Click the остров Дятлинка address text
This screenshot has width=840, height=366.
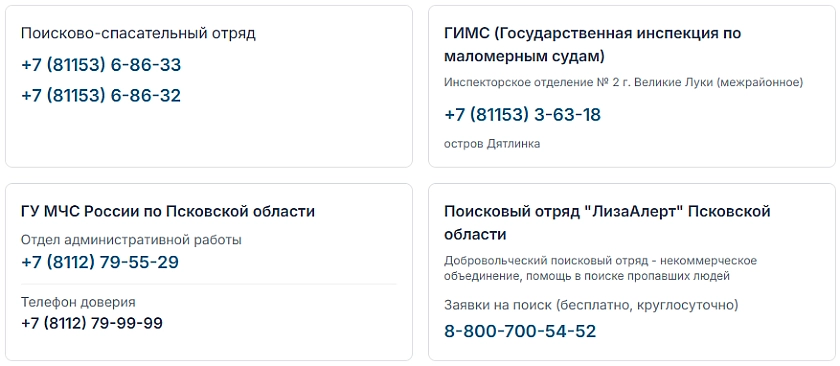click(492, 144)
